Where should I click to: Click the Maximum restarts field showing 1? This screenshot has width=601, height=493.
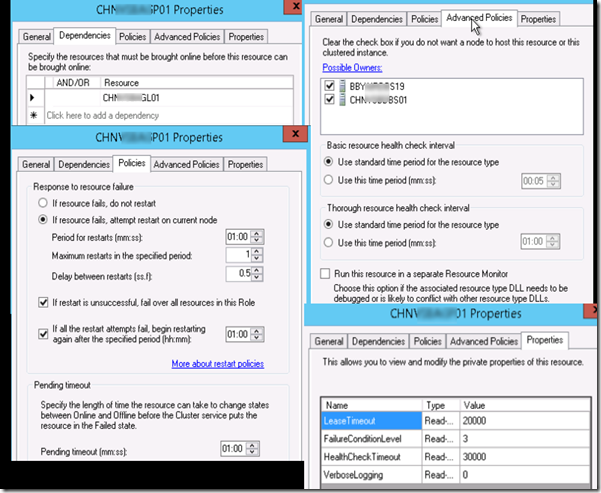click(238, 255)
